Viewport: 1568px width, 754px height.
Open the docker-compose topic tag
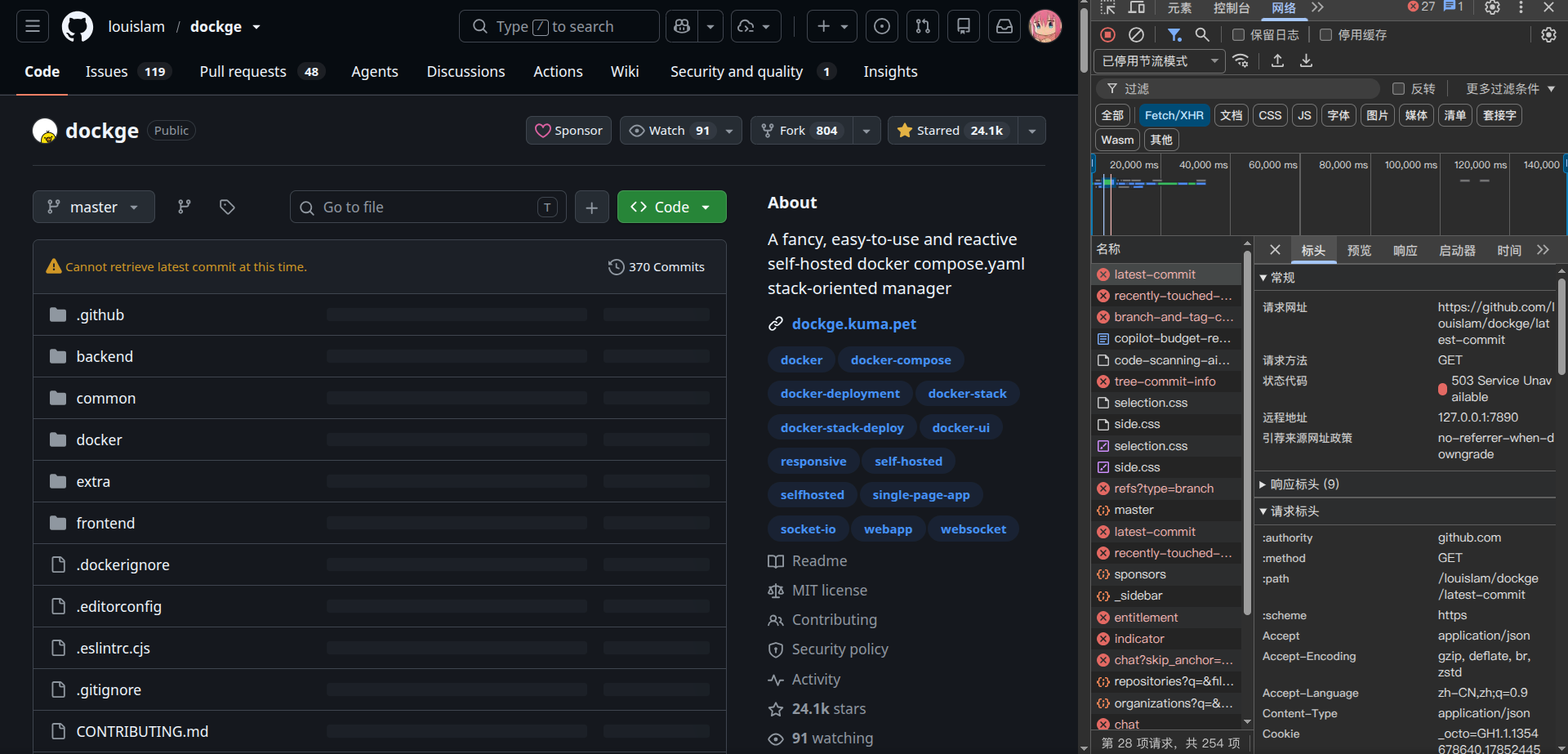click(x=901, y=360)
